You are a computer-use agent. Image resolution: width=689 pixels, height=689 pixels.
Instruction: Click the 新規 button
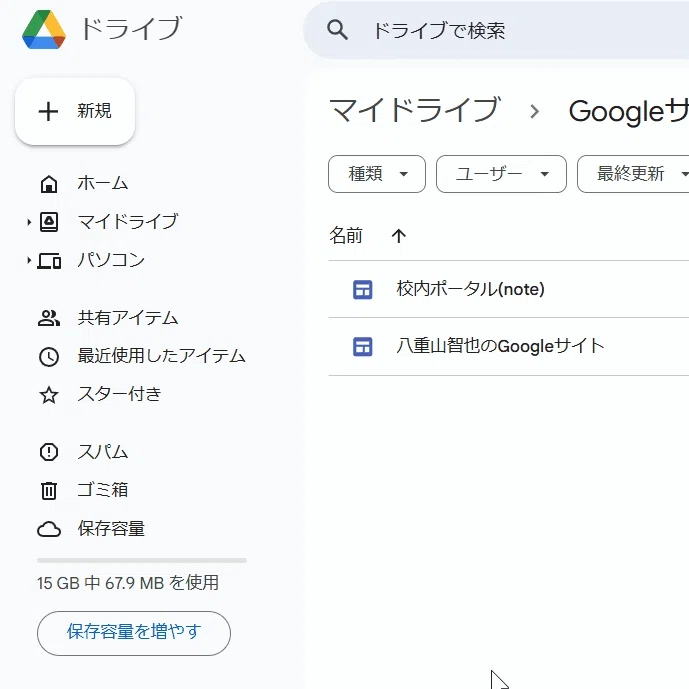(x=75, y=111)
